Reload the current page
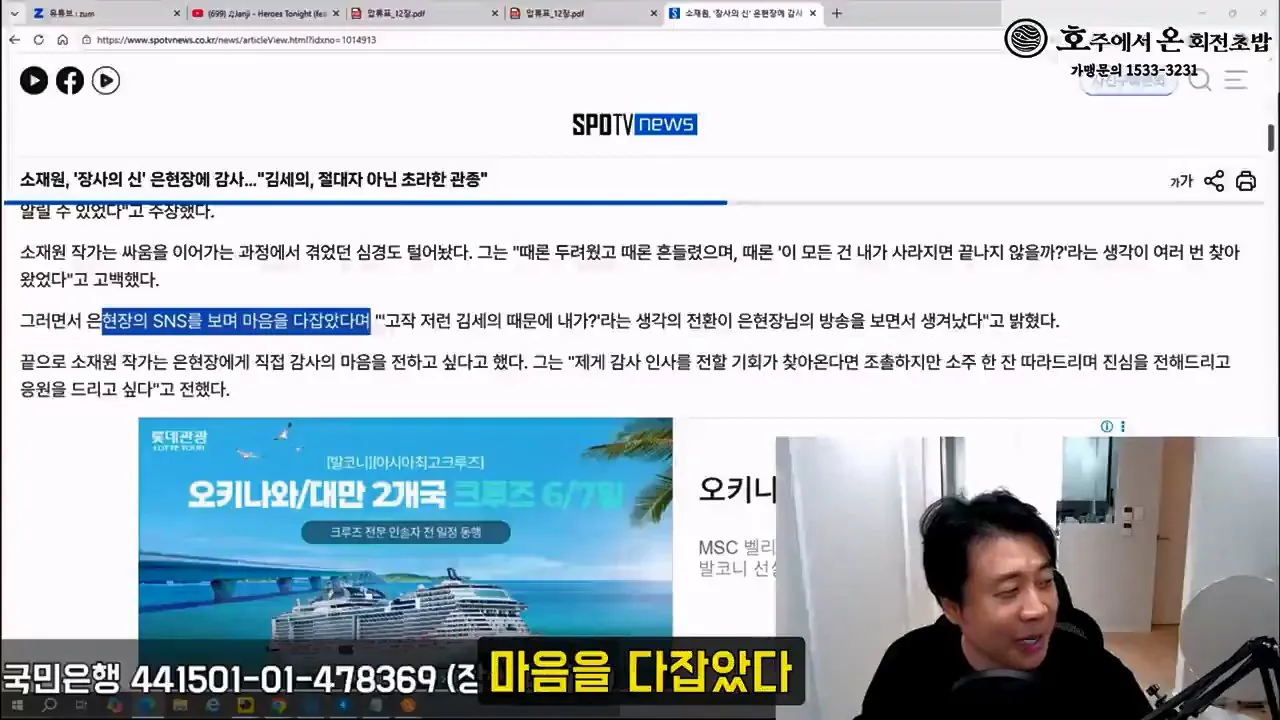1280x720 pixels. [x=38, y=40]
